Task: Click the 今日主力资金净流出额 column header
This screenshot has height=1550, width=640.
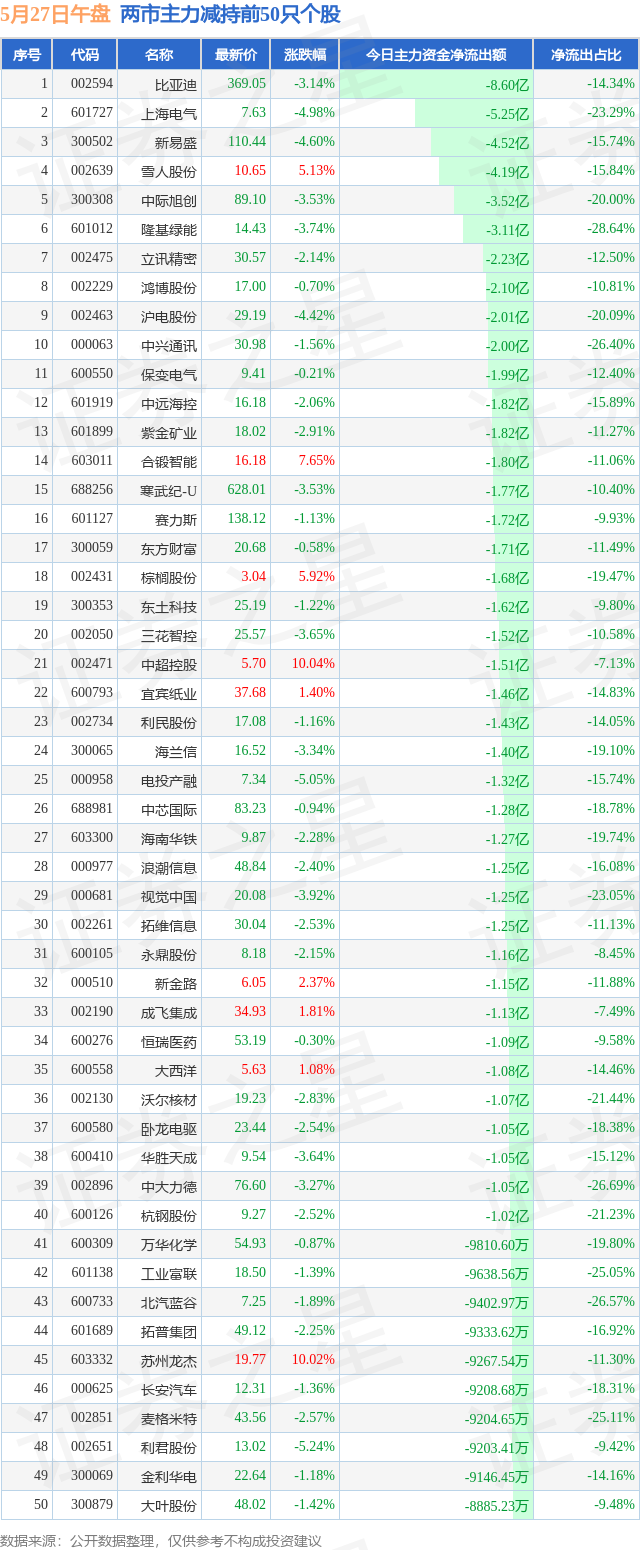Action: (436, 55)
